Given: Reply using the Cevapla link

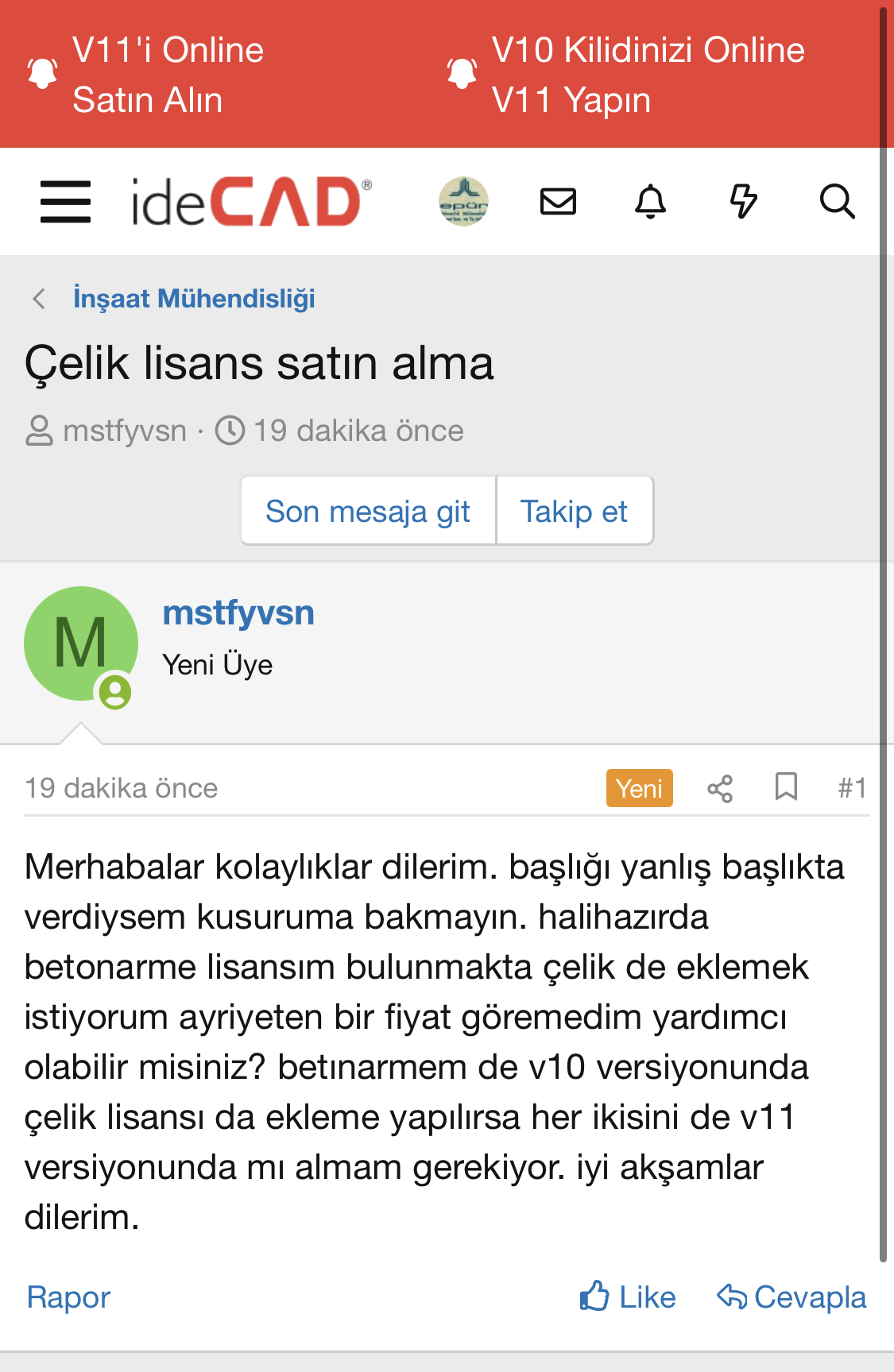Looking at the screenshot, I should coord(791,1297).
